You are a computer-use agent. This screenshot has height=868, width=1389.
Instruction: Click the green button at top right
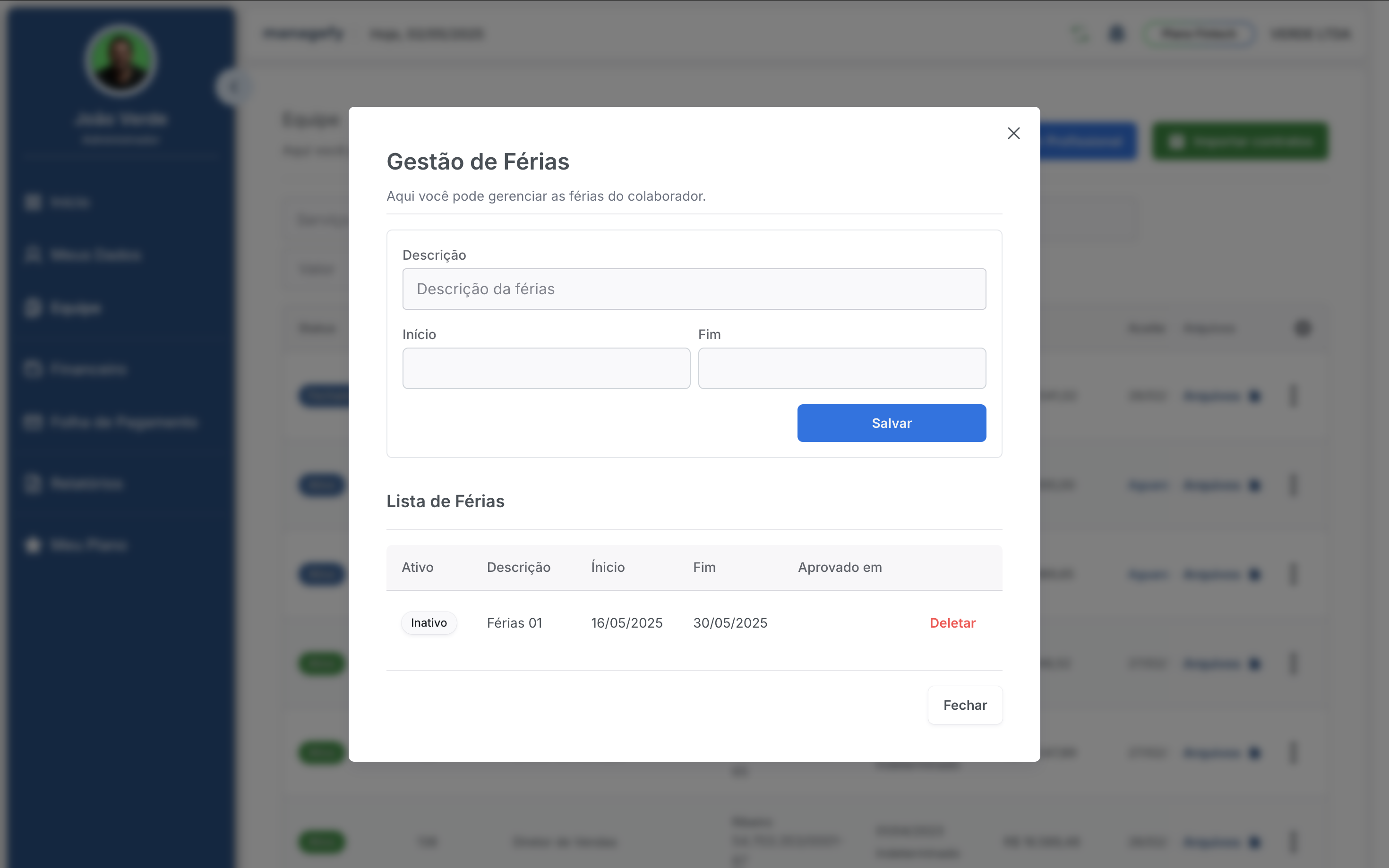[x=1240, y=141]
